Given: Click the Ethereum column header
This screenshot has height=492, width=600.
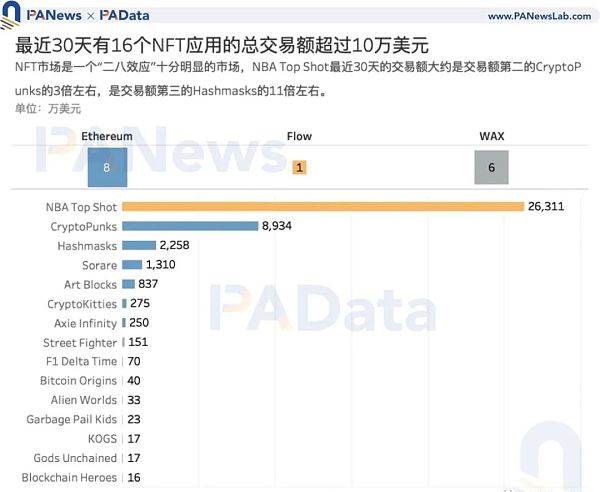Looking at the screenshot, I should (107, 136).
